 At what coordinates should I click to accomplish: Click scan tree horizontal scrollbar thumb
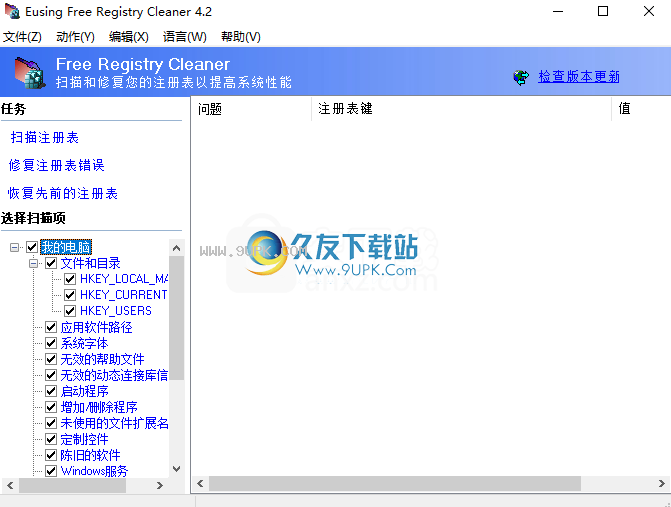pos(72,486)
